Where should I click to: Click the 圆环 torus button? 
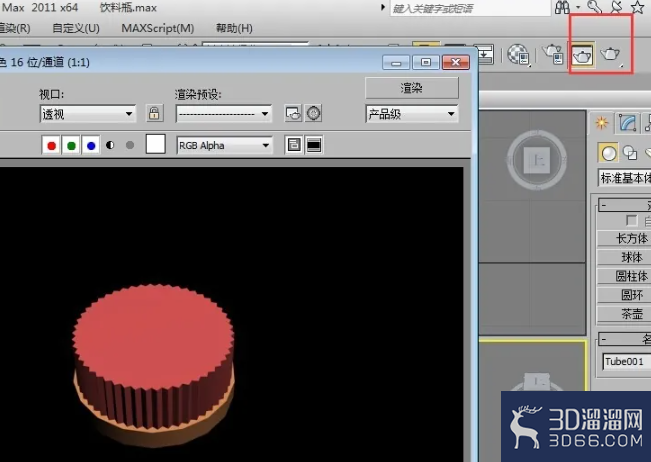[x=624, y=295]
